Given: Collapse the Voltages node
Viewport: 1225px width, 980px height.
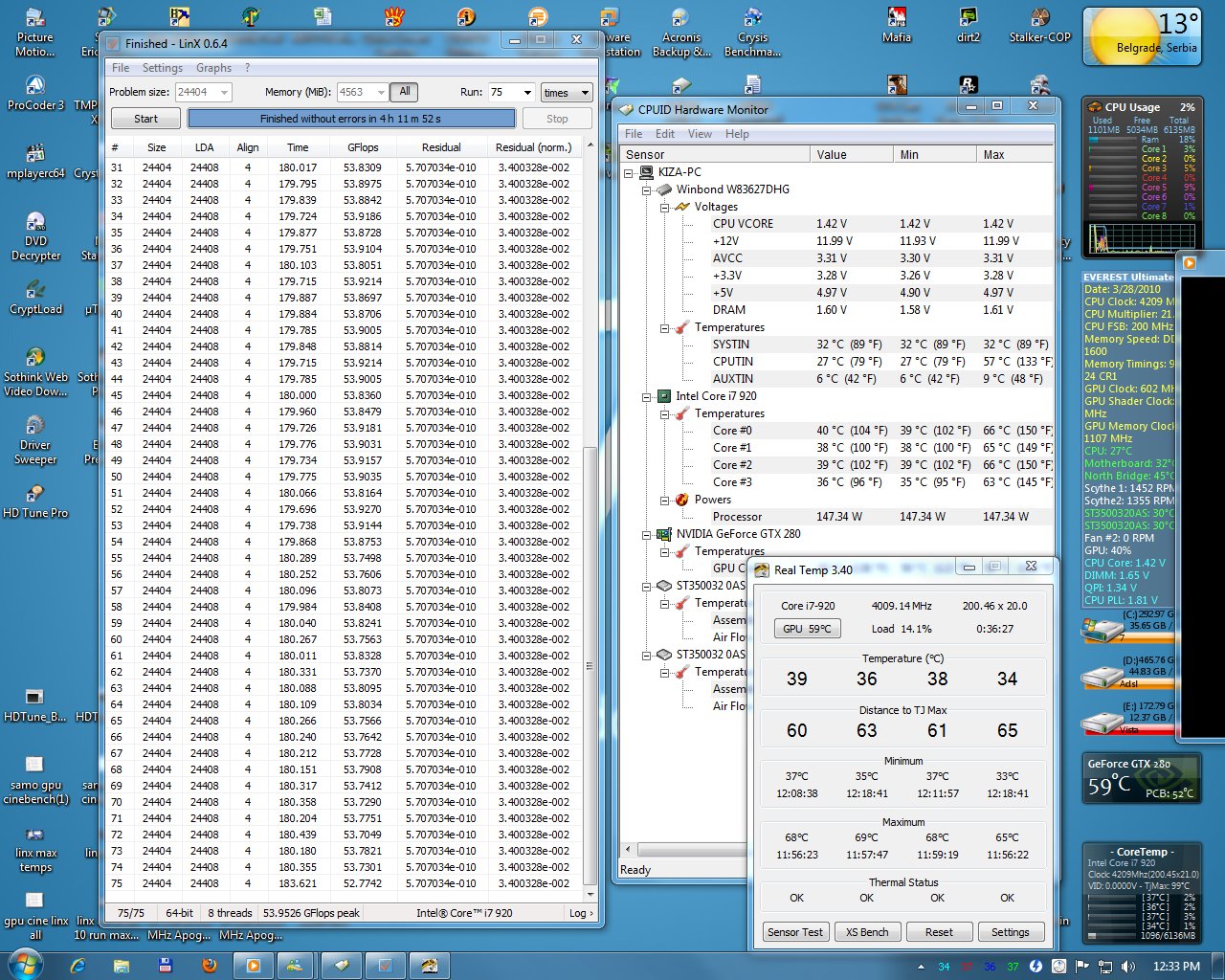Looking at the screenshot, I should click(x=665, y=207).
